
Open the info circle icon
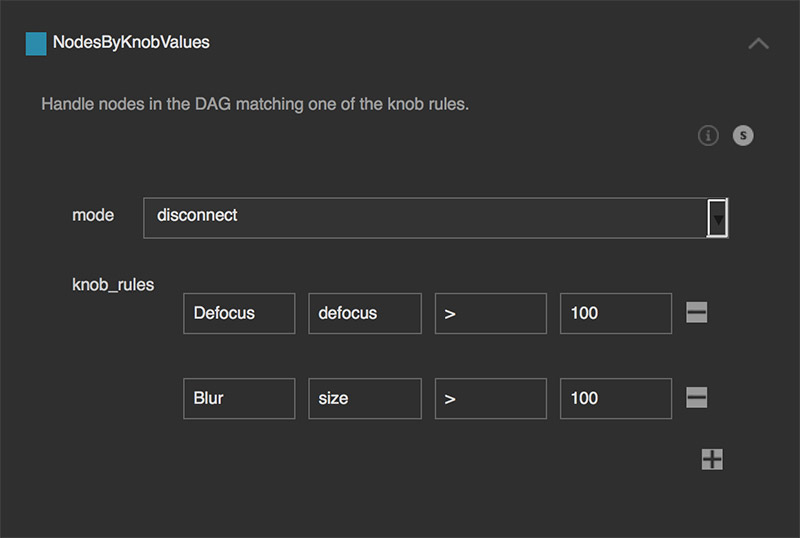coord(708,135)
